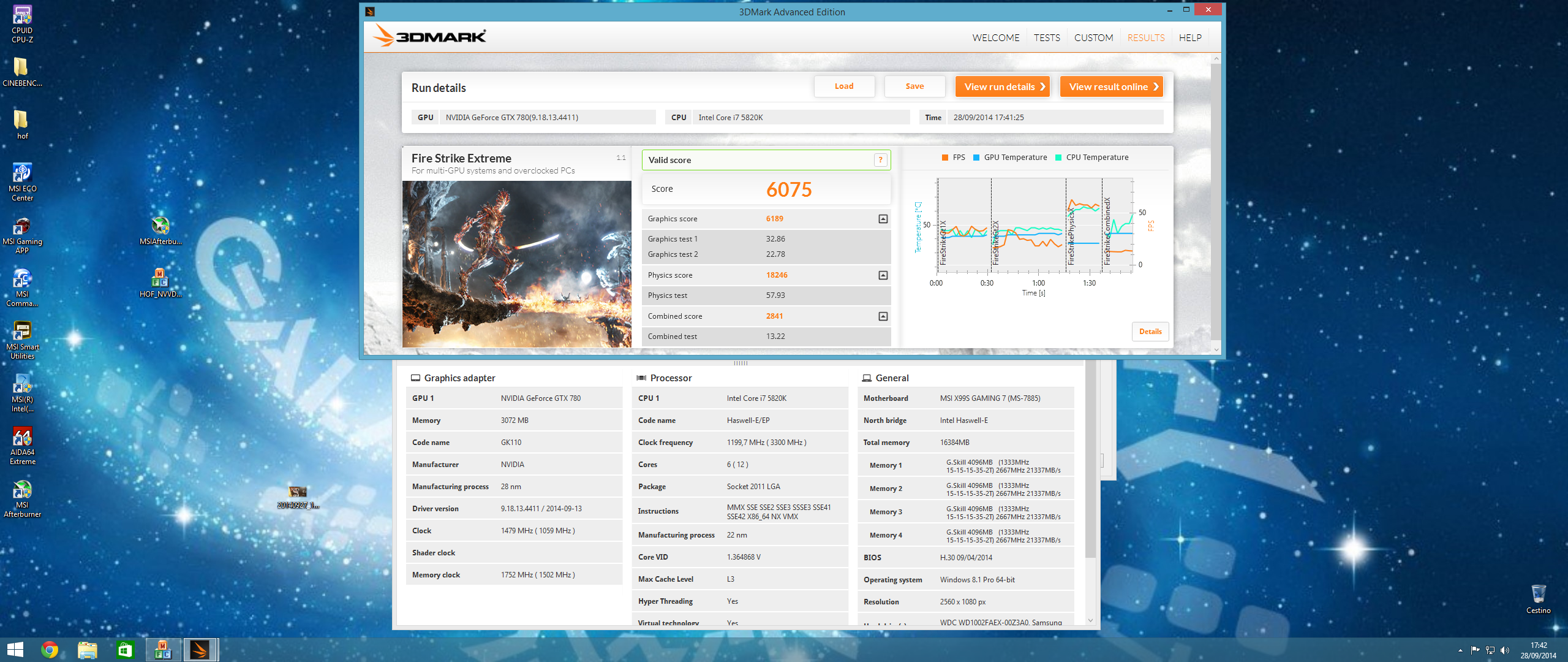Open CPUID CPU-Z desktop shortcut
The height and width of the screenshot is (662, 1568).
pos(22,25)
